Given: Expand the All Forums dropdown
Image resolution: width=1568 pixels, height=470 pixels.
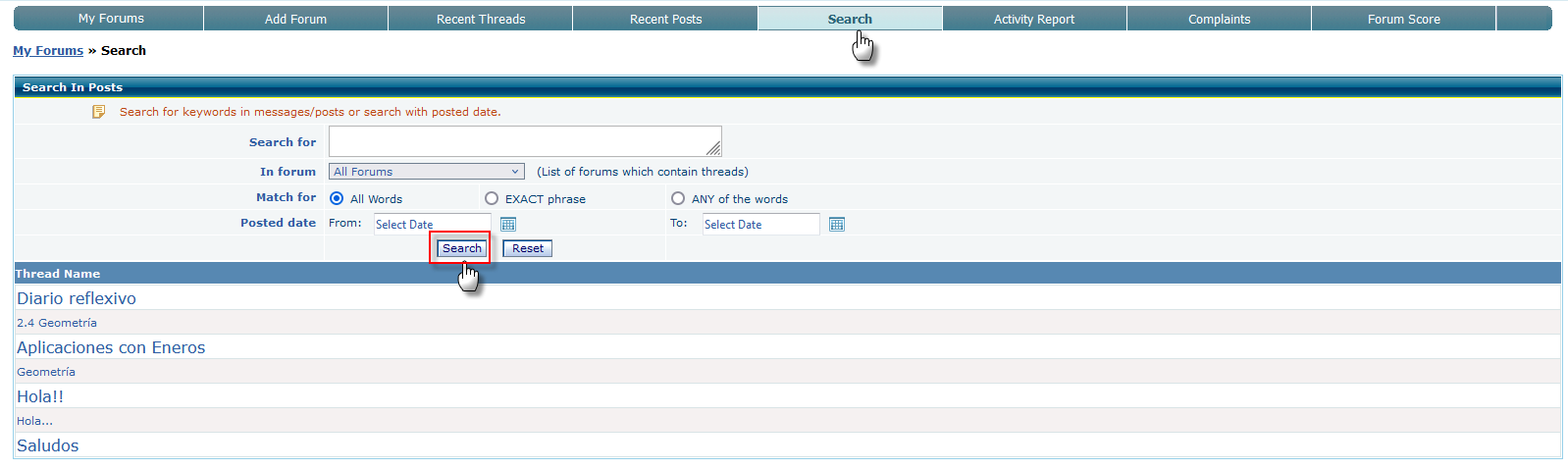Looking at the screenshot, I should [426, 172].
